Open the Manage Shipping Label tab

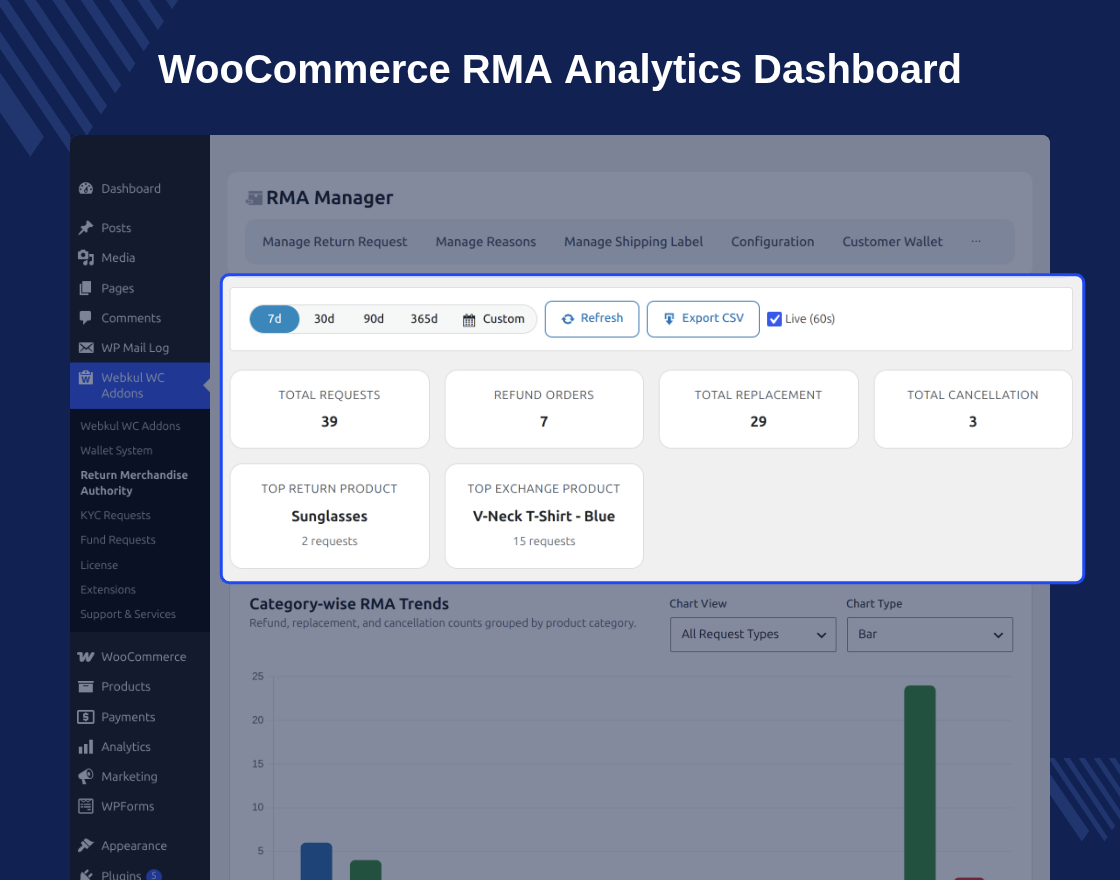(x=634, y=242)
